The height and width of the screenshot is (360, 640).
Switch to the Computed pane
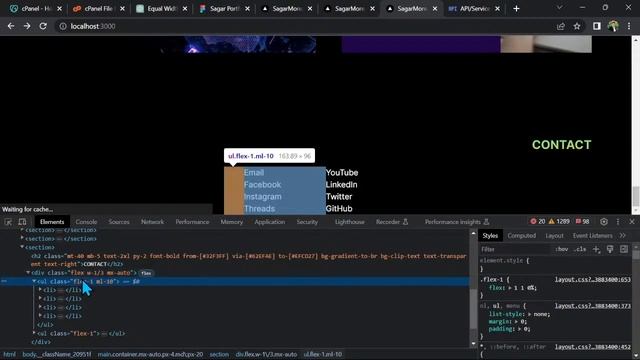click(x=522, y=236)
